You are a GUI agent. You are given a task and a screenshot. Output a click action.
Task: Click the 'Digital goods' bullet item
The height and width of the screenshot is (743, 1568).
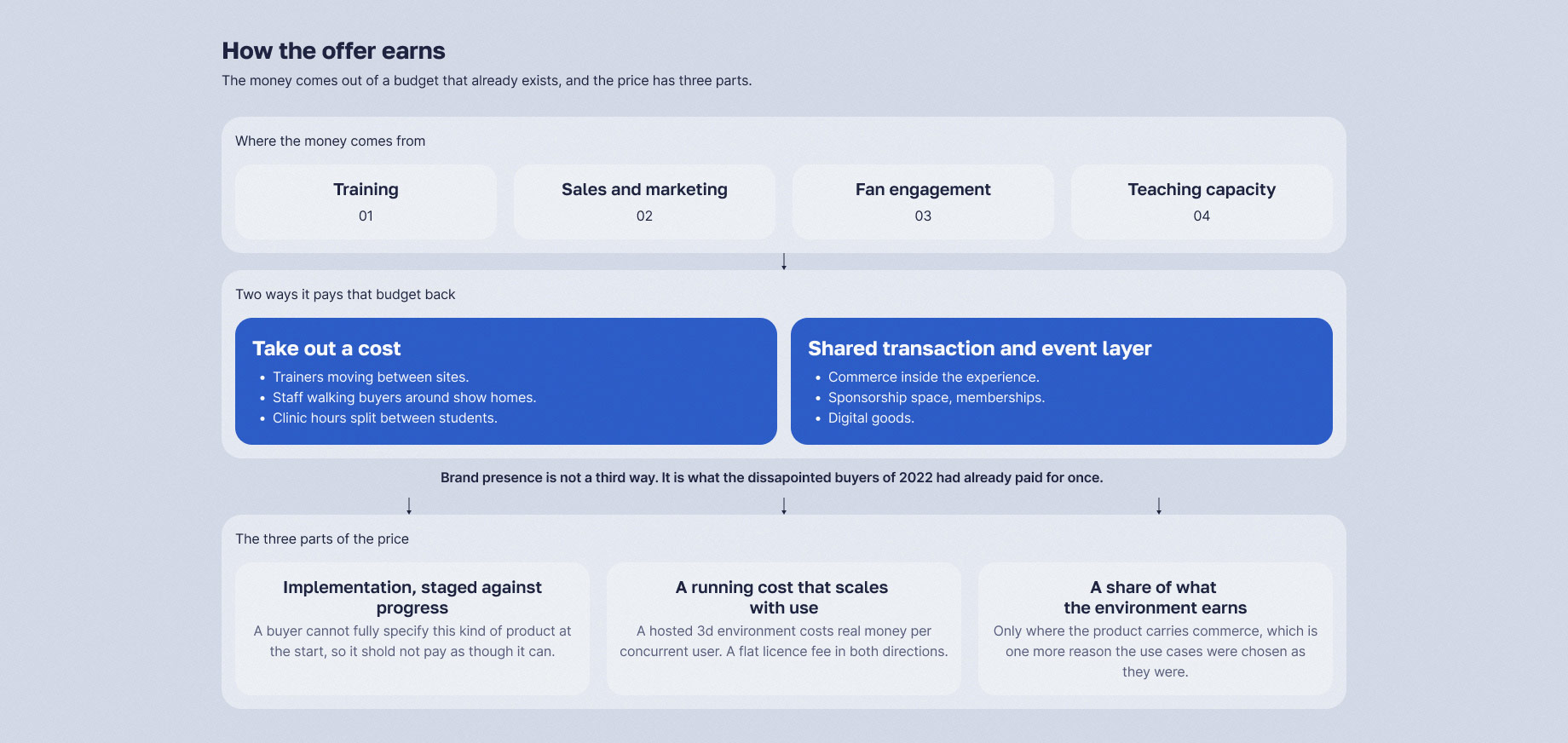[871, 418]
